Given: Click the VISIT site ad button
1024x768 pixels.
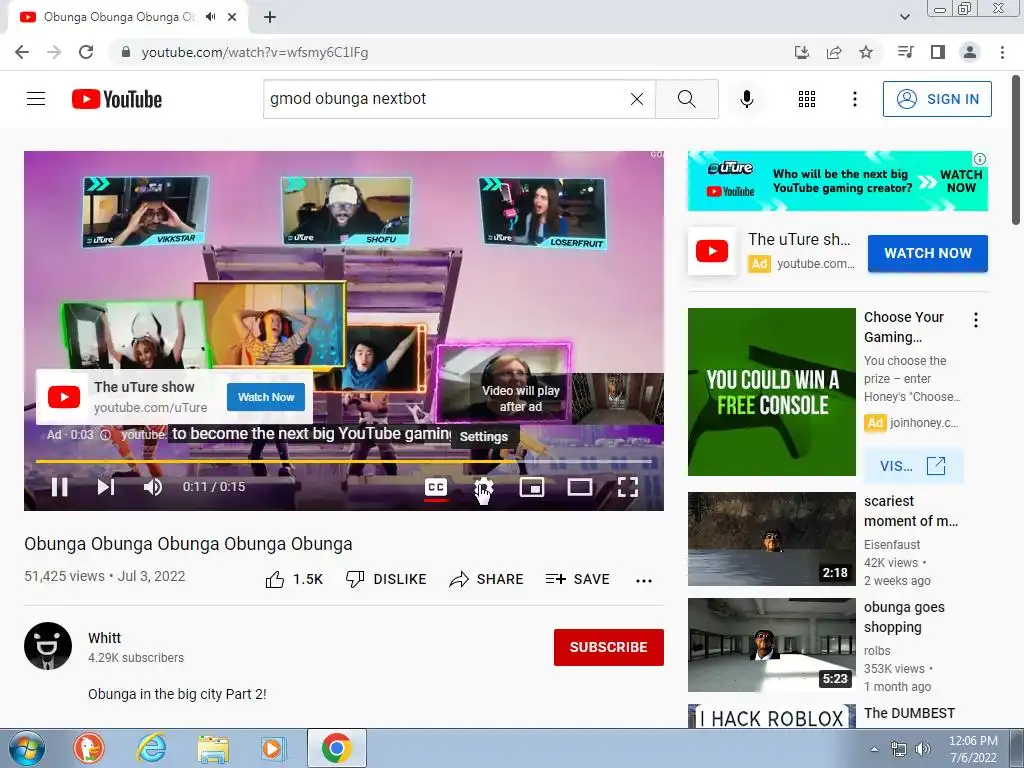Looking at the screenshot, I should pyautogui.click(x=913, y=466).
